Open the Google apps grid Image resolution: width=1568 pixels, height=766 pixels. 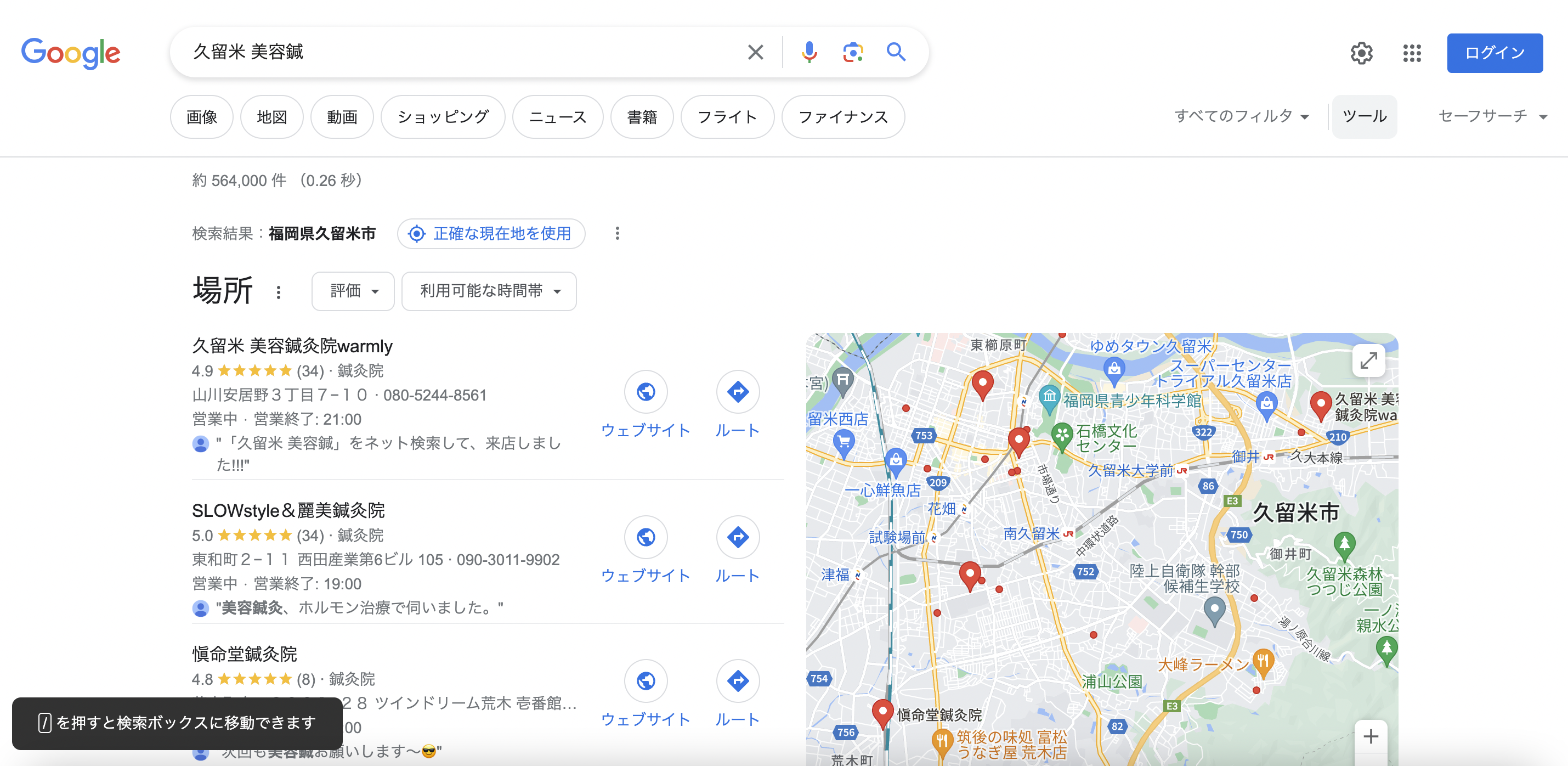pyautogui.click(x=1411, y=54)
